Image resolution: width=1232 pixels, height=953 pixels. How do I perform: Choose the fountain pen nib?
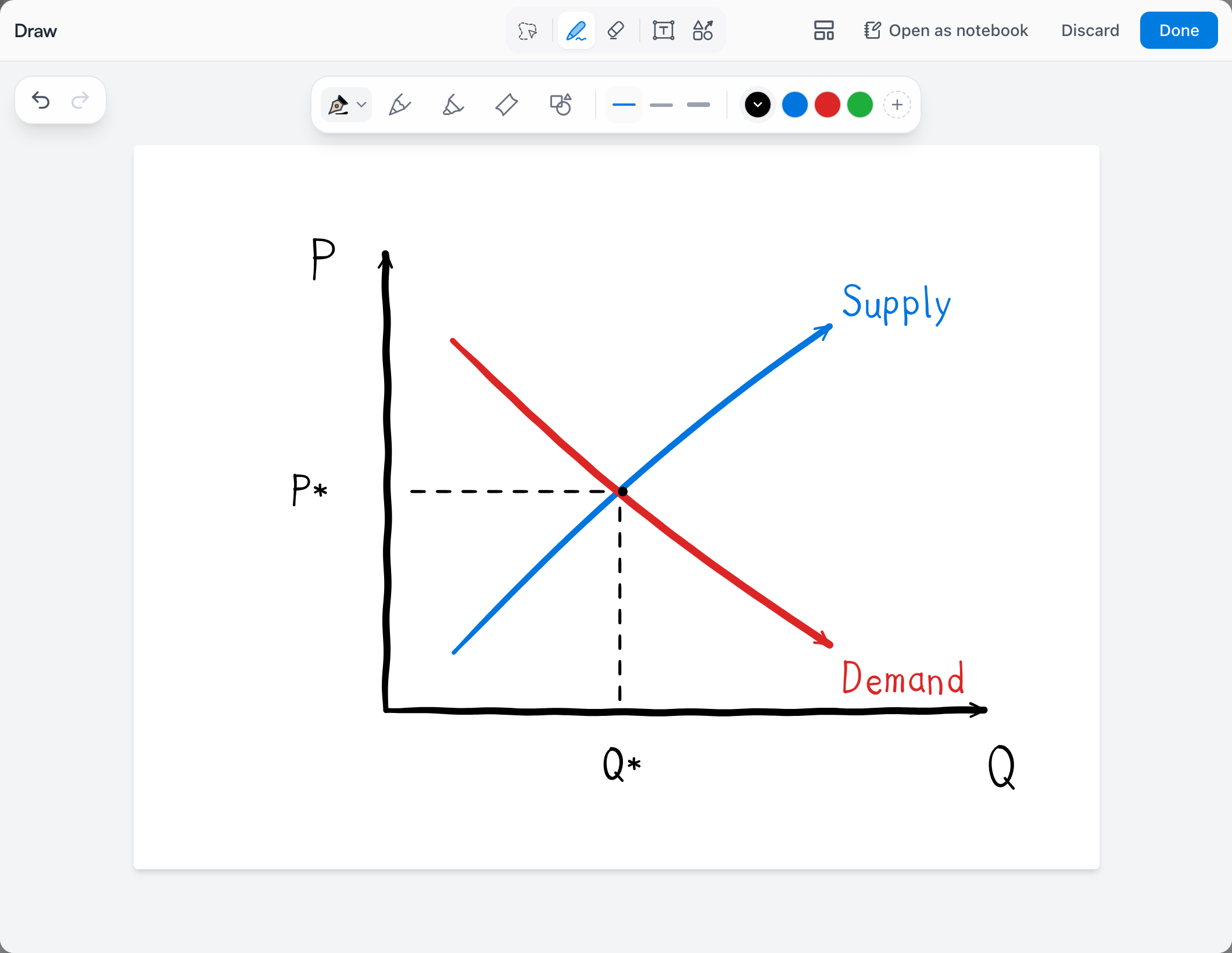(338, 105)
